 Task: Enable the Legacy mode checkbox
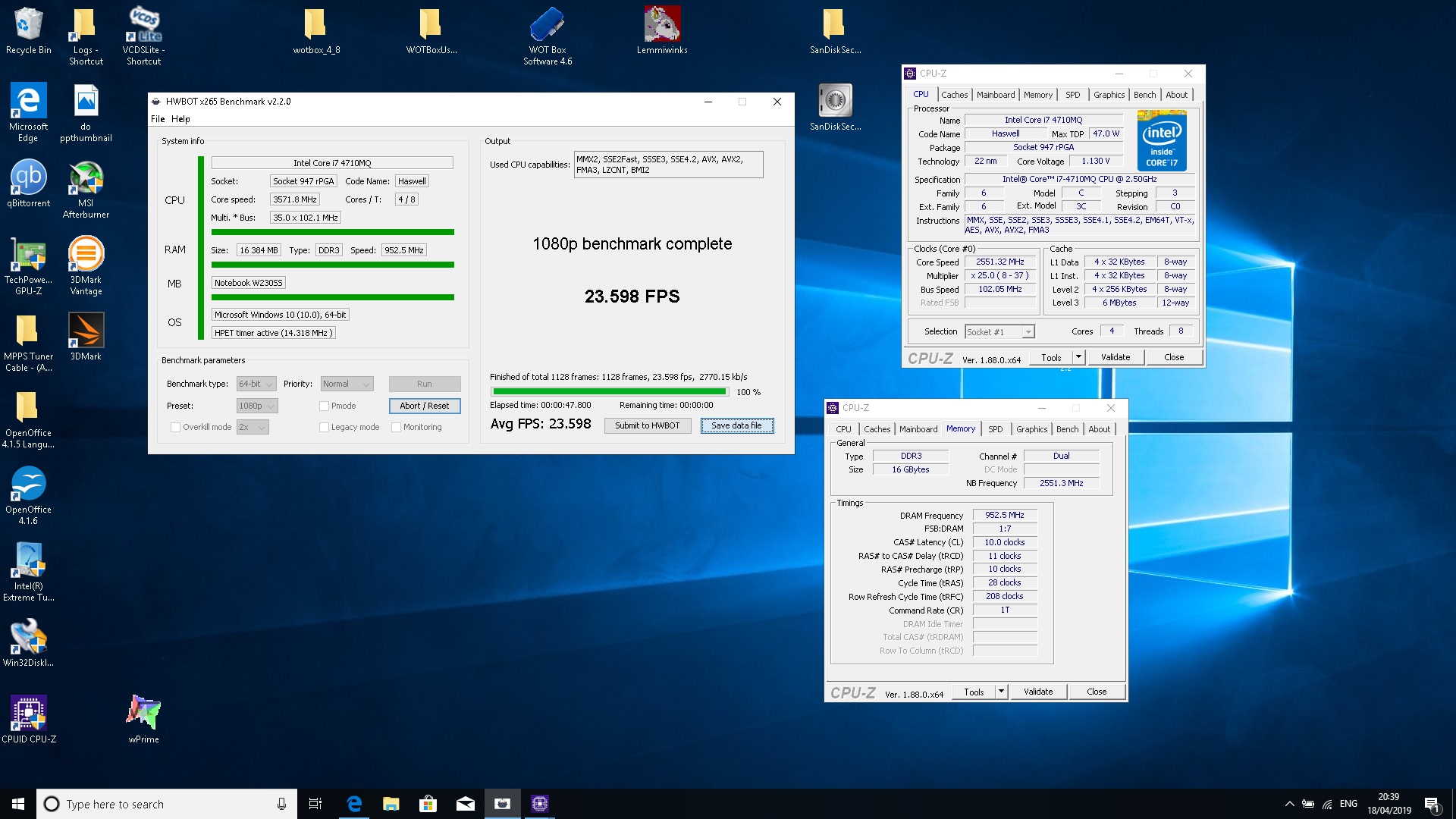pyautogui.click(x=324, y=428)
